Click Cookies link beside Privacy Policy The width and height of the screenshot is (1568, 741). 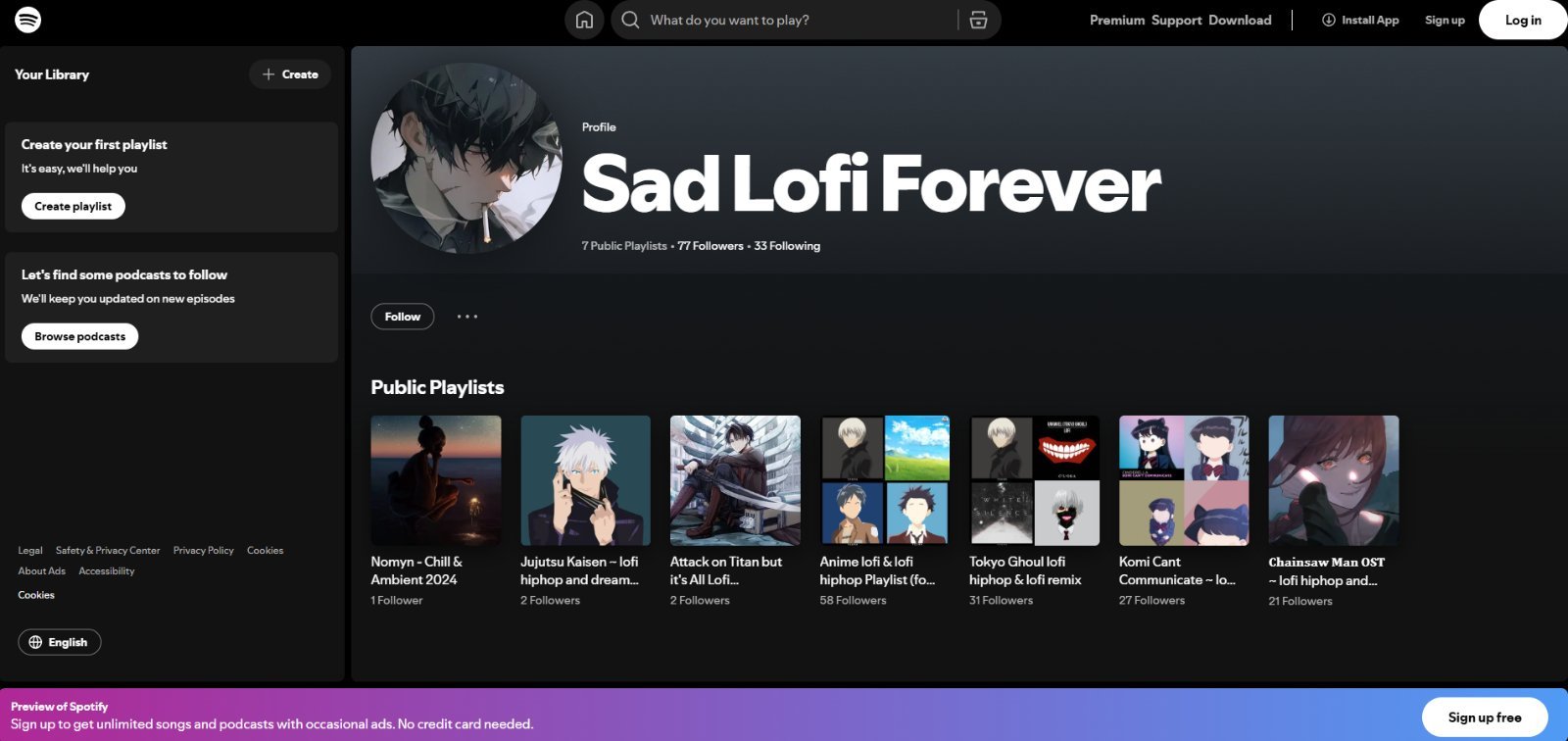[x=266, y=551]
